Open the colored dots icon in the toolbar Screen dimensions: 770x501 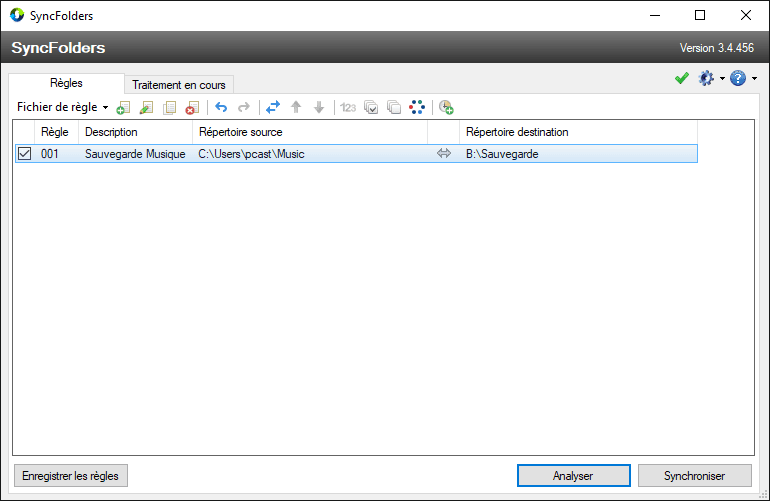[417, 107]
